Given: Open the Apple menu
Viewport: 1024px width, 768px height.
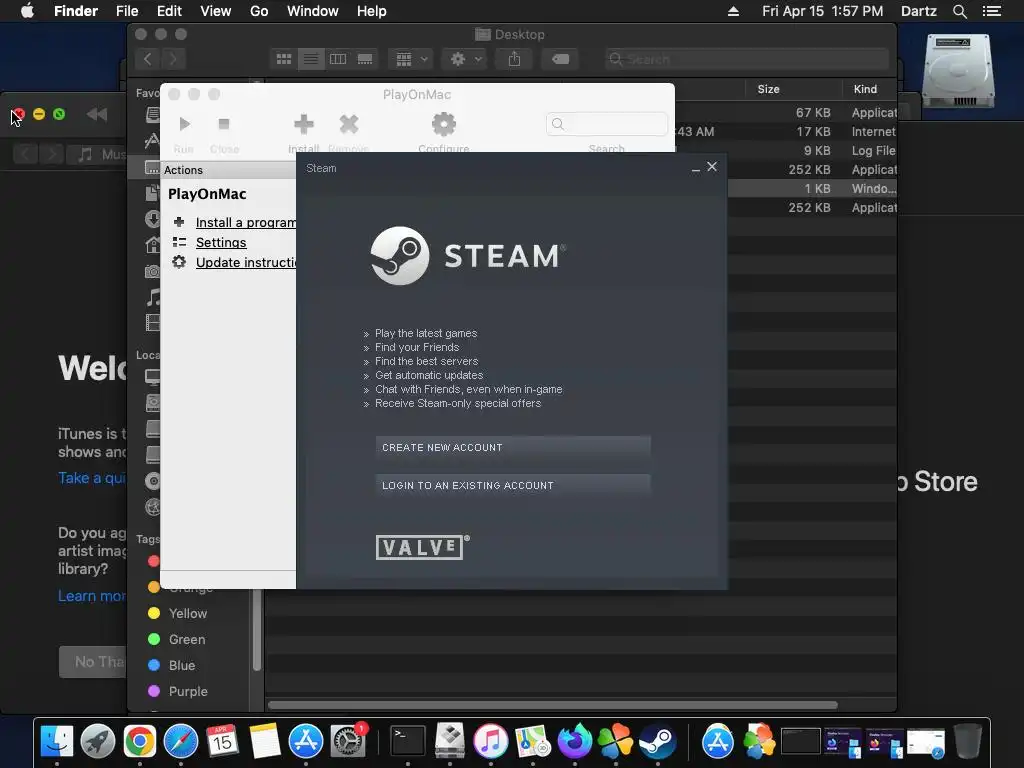Looking at the screenshot, I should 27,11.
